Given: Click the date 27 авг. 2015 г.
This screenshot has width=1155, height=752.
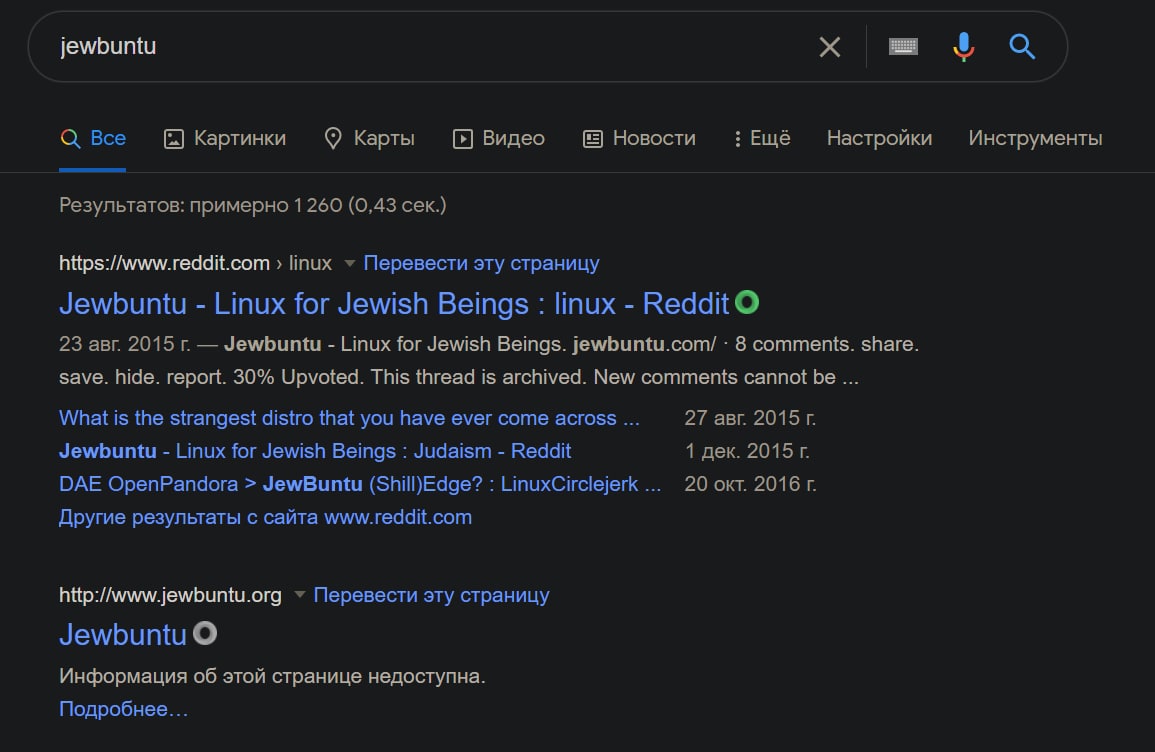Looking at the screenshot, I should (750, 418).
